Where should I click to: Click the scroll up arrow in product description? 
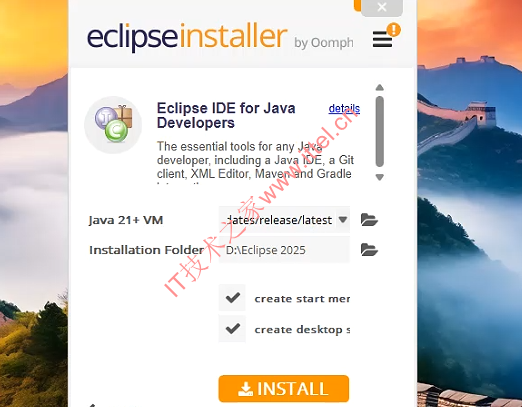[x=379, y=88]
